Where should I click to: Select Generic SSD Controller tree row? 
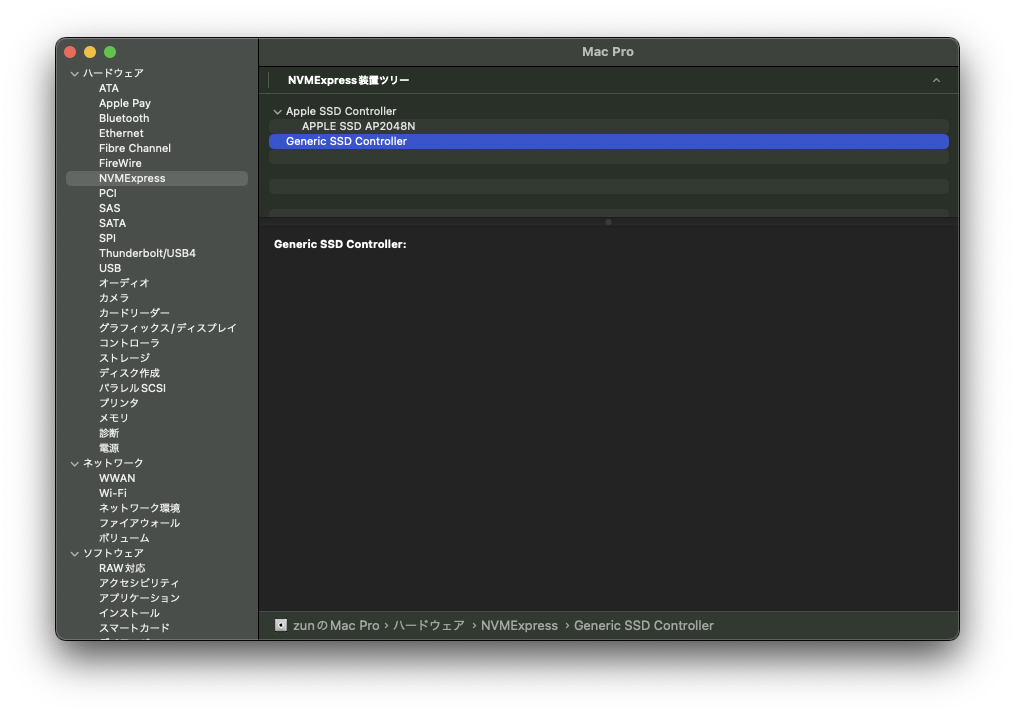point(608,141)
